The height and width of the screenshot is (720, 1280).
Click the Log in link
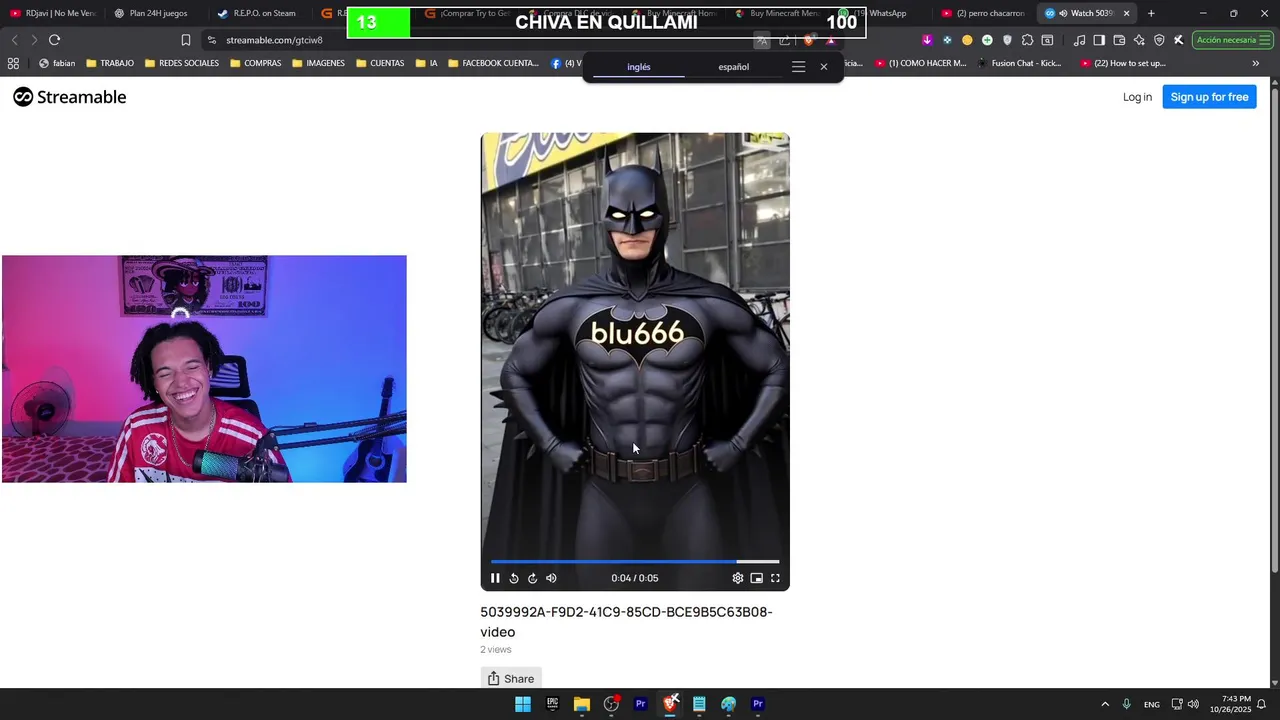click(1137, 97)
